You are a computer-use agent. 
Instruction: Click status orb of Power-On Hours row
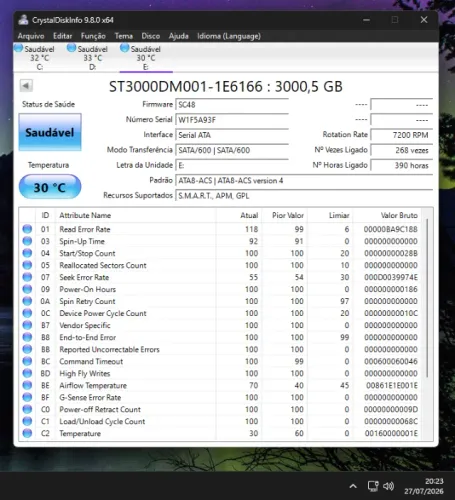(x=27, y=289)
